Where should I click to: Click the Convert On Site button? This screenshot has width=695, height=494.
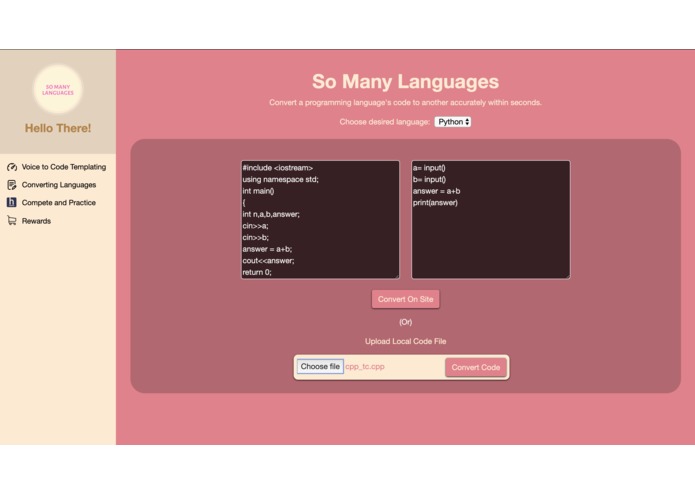point(406,299)
